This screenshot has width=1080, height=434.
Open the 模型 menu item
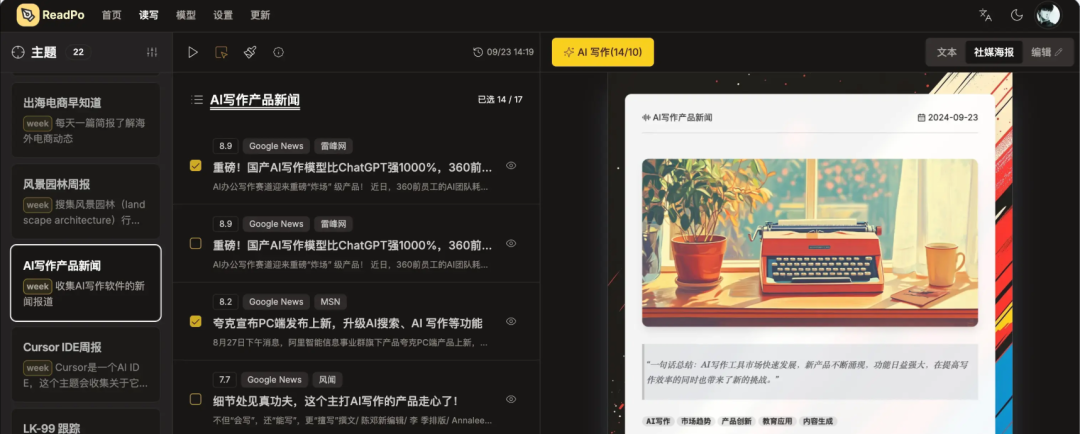click(186, 15)
